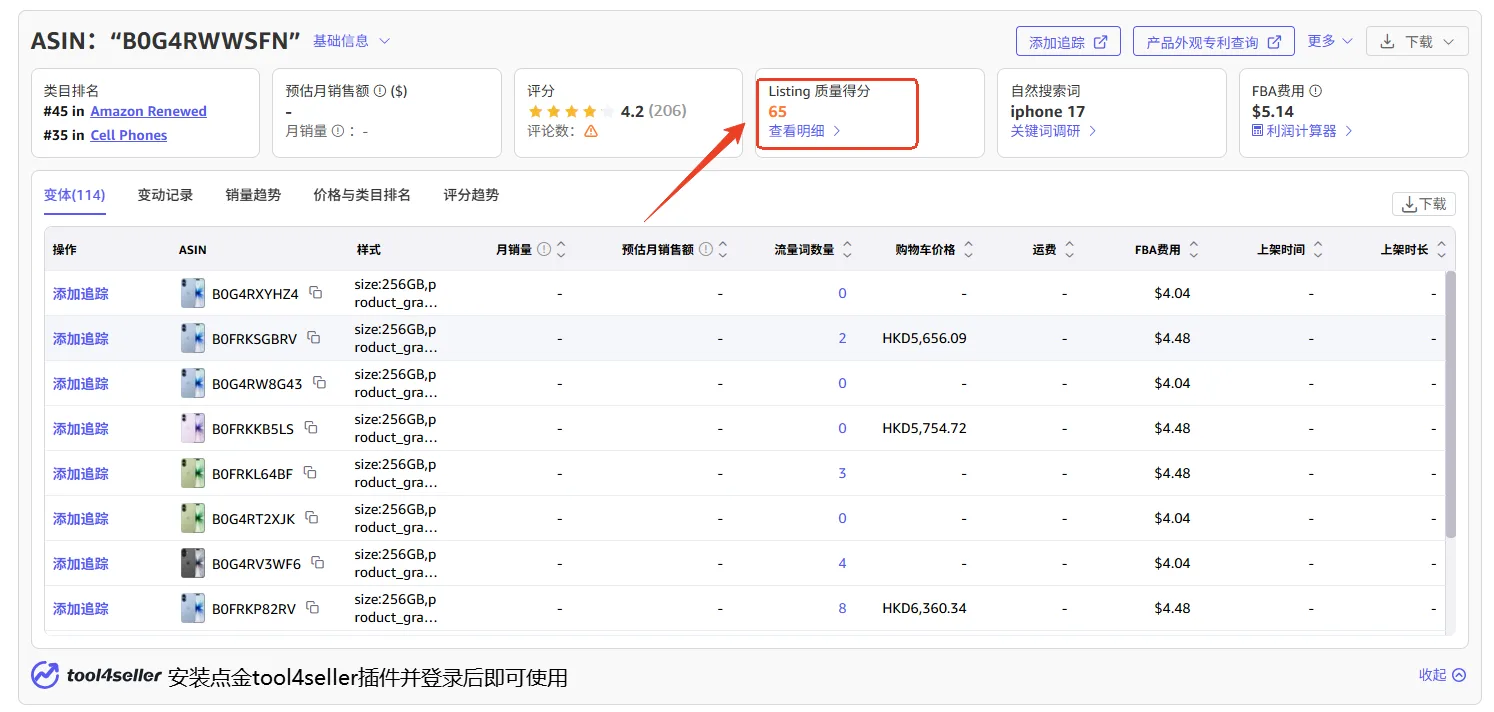1494x712 pixels.
Task: Switch to the 变体(114) tab
Action: click(x=74, y=195)
